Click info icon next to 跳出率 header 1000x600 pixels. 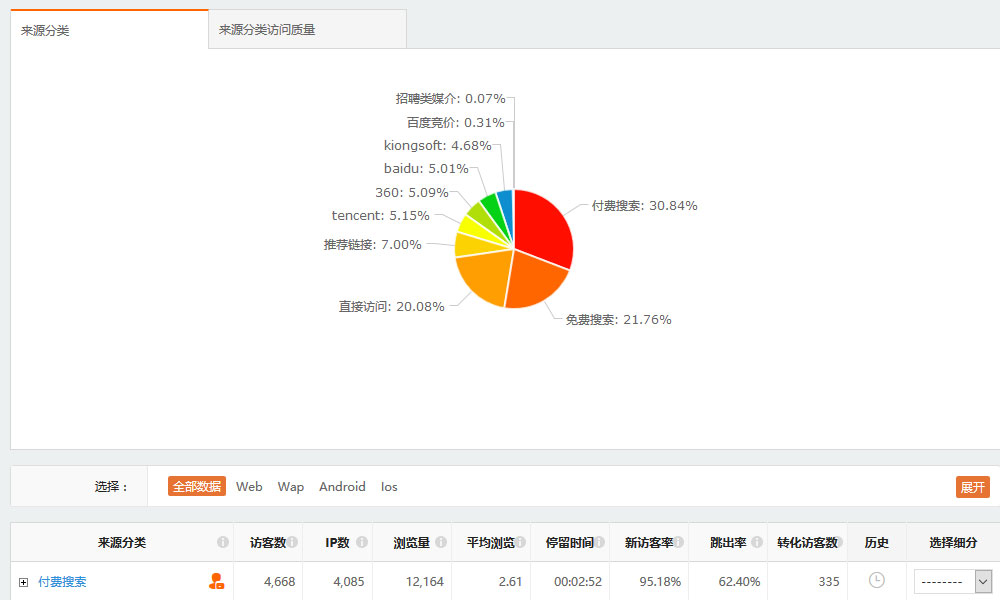click(756, 542)
